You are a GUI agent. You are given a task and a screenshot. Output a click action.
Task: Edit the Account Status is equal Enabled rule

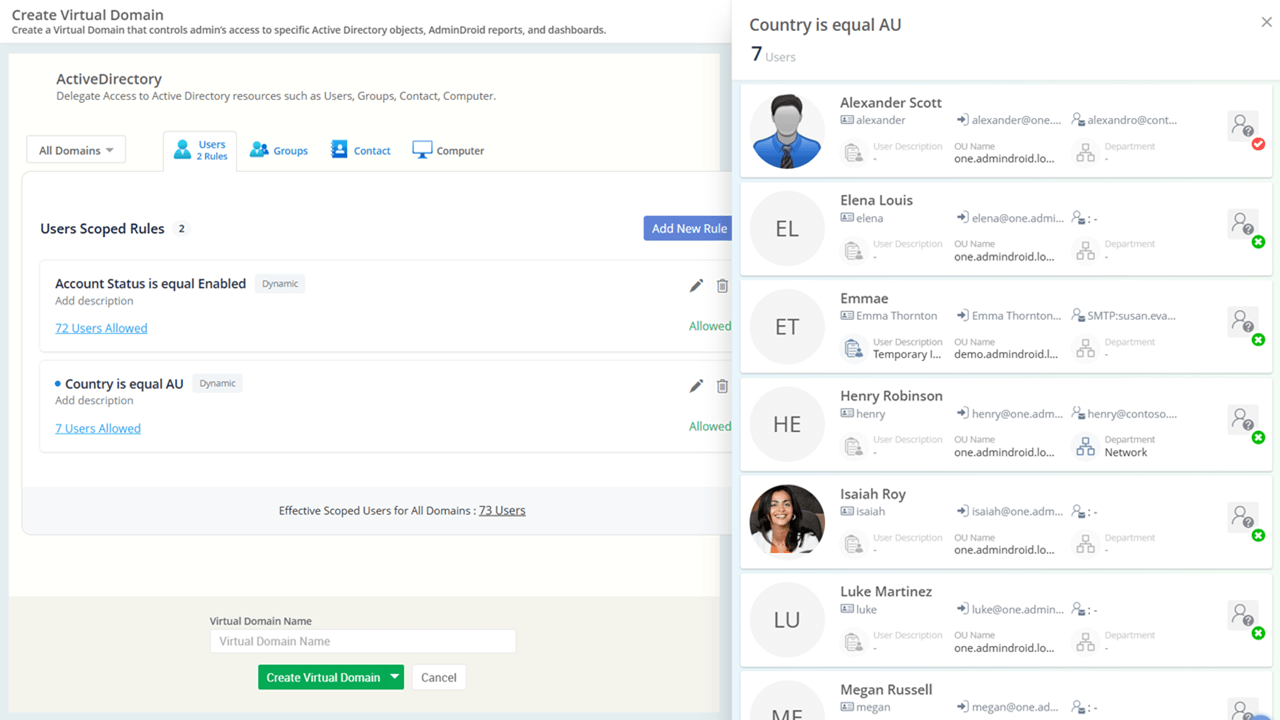(x=695, y=286)
